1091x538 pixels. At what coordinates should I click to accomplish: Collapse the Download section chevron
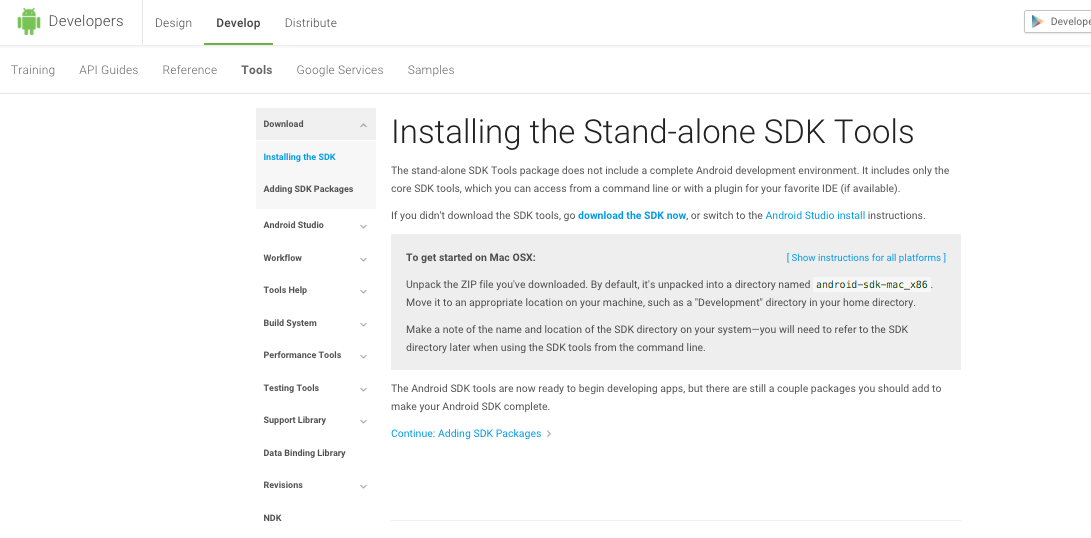point(363,125)
